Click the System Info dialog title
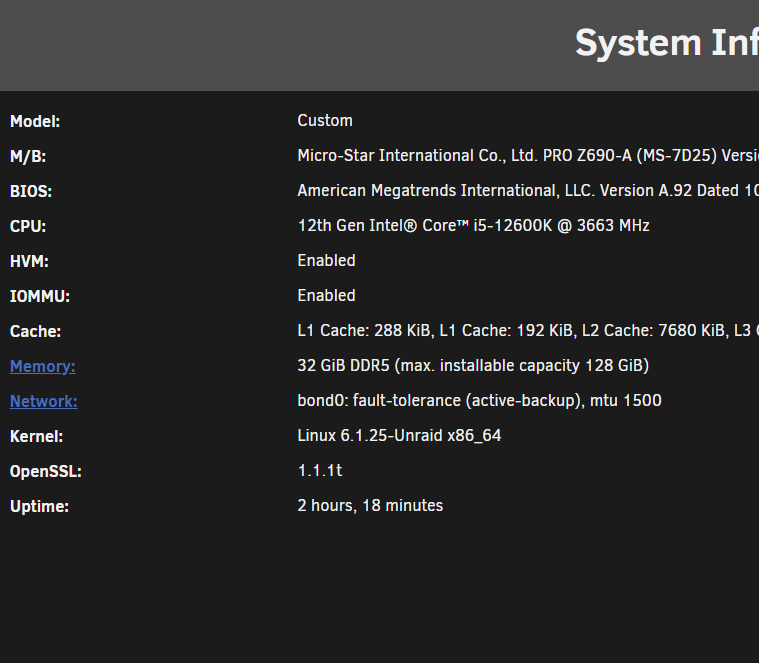759x663 pixels. 667,43
